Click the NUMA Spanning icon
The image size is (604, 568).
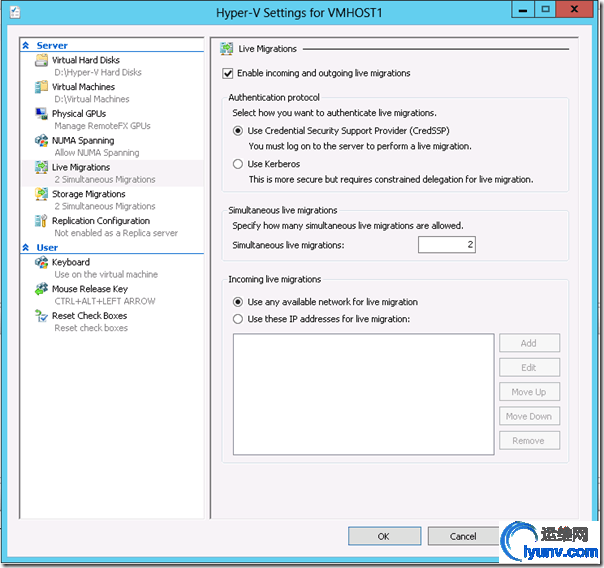[x=41, y=141]
